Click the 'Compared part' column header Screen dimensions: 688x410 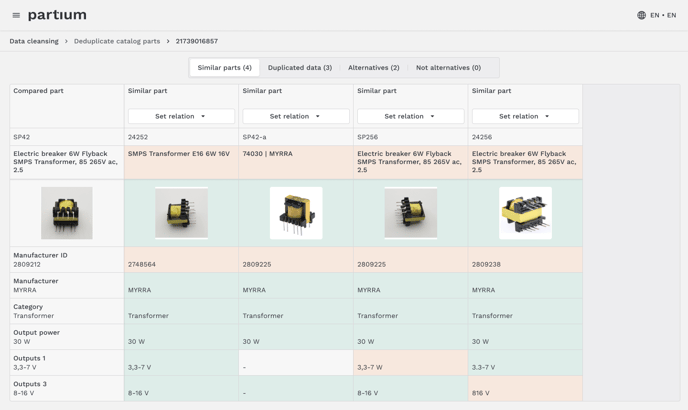click(x=38, y=91)
